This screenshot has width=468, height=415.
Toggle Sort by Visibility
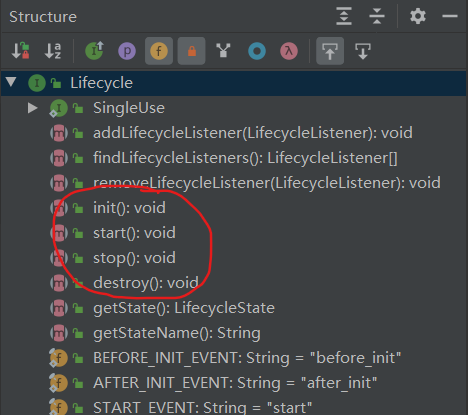coord(20,51)
